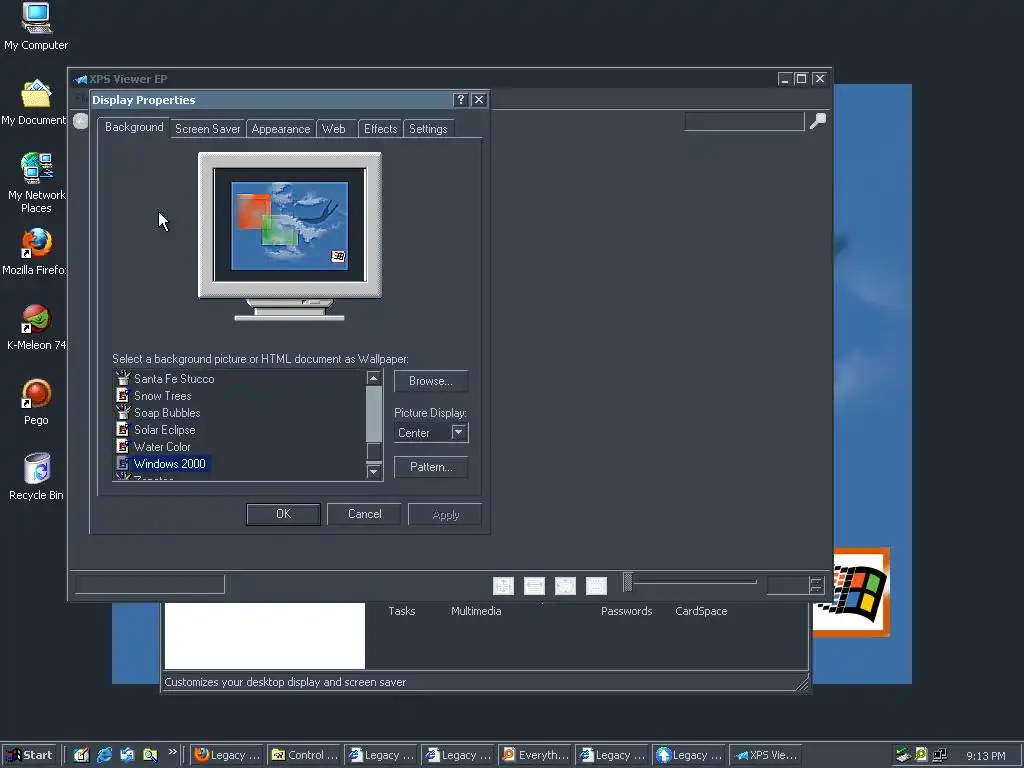Screen dimensions: 1024x768
Task: Select Santa Fe Stucco wallpaper
Action: [x=165, y=379]
